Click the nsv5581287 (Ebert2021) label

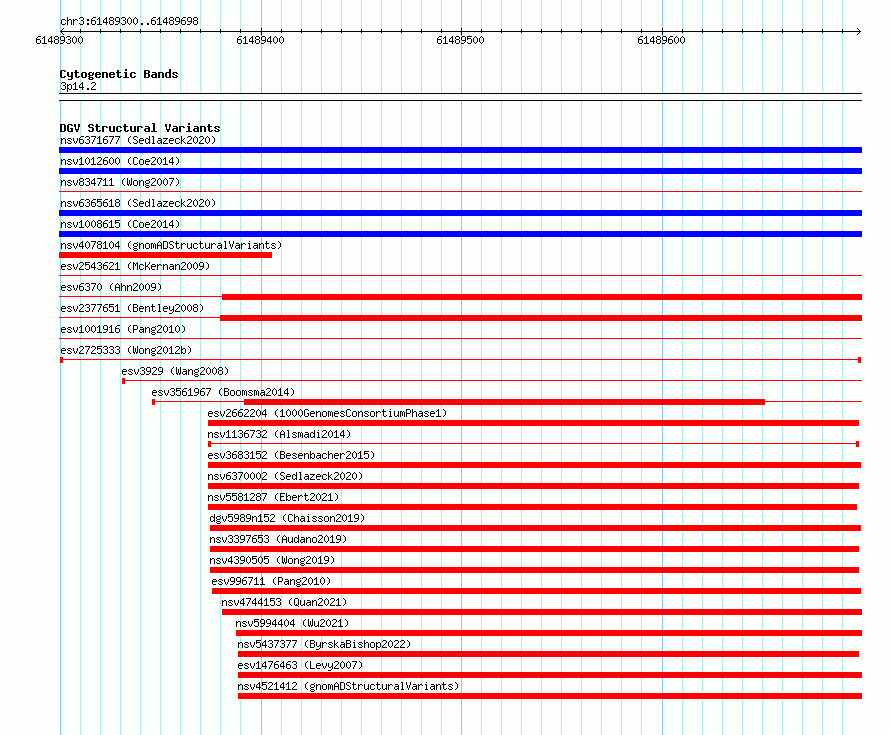click(273, 497)
